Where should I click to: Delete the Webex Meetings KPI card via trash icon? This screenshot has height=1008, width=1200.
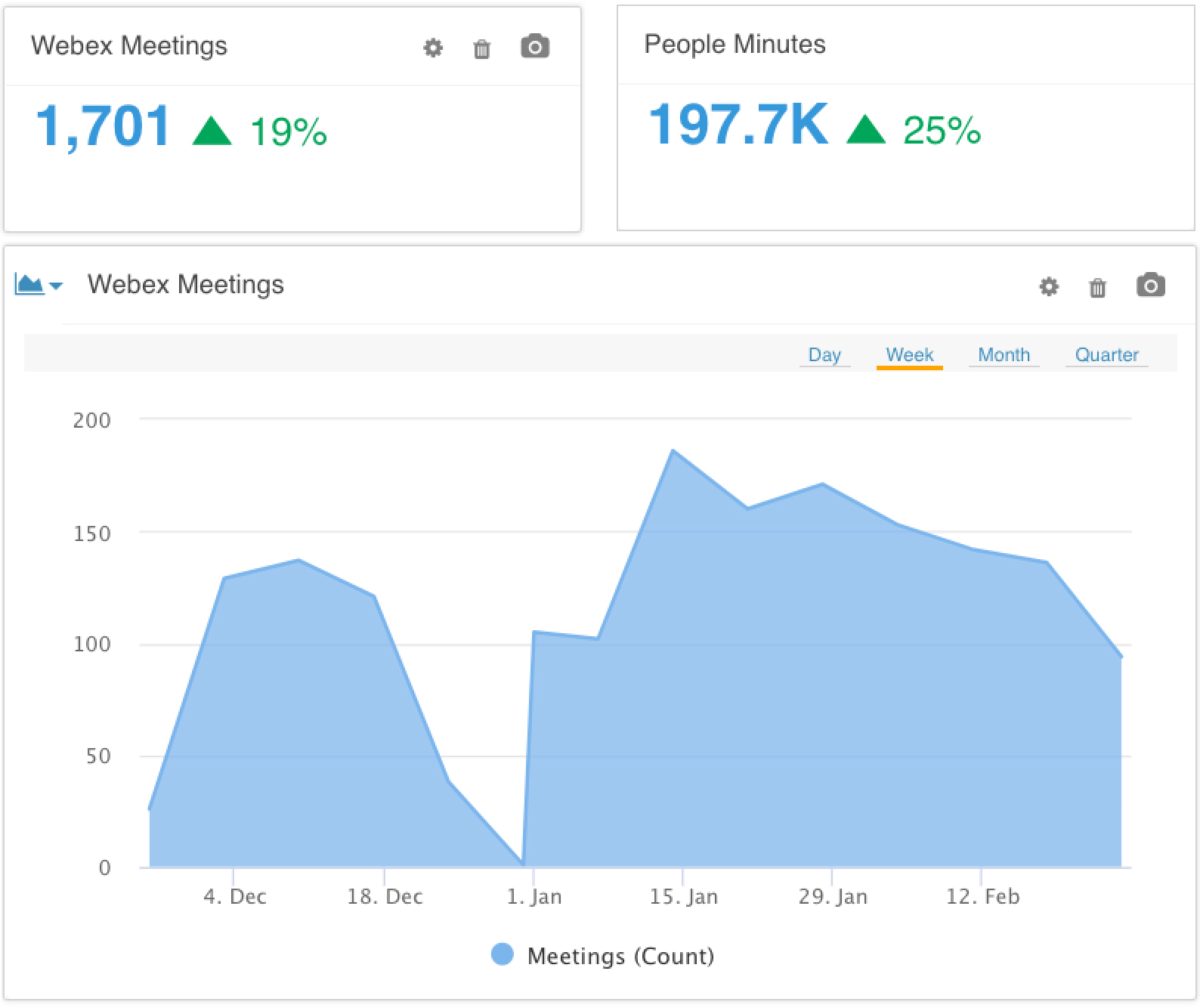click(481, 49)
